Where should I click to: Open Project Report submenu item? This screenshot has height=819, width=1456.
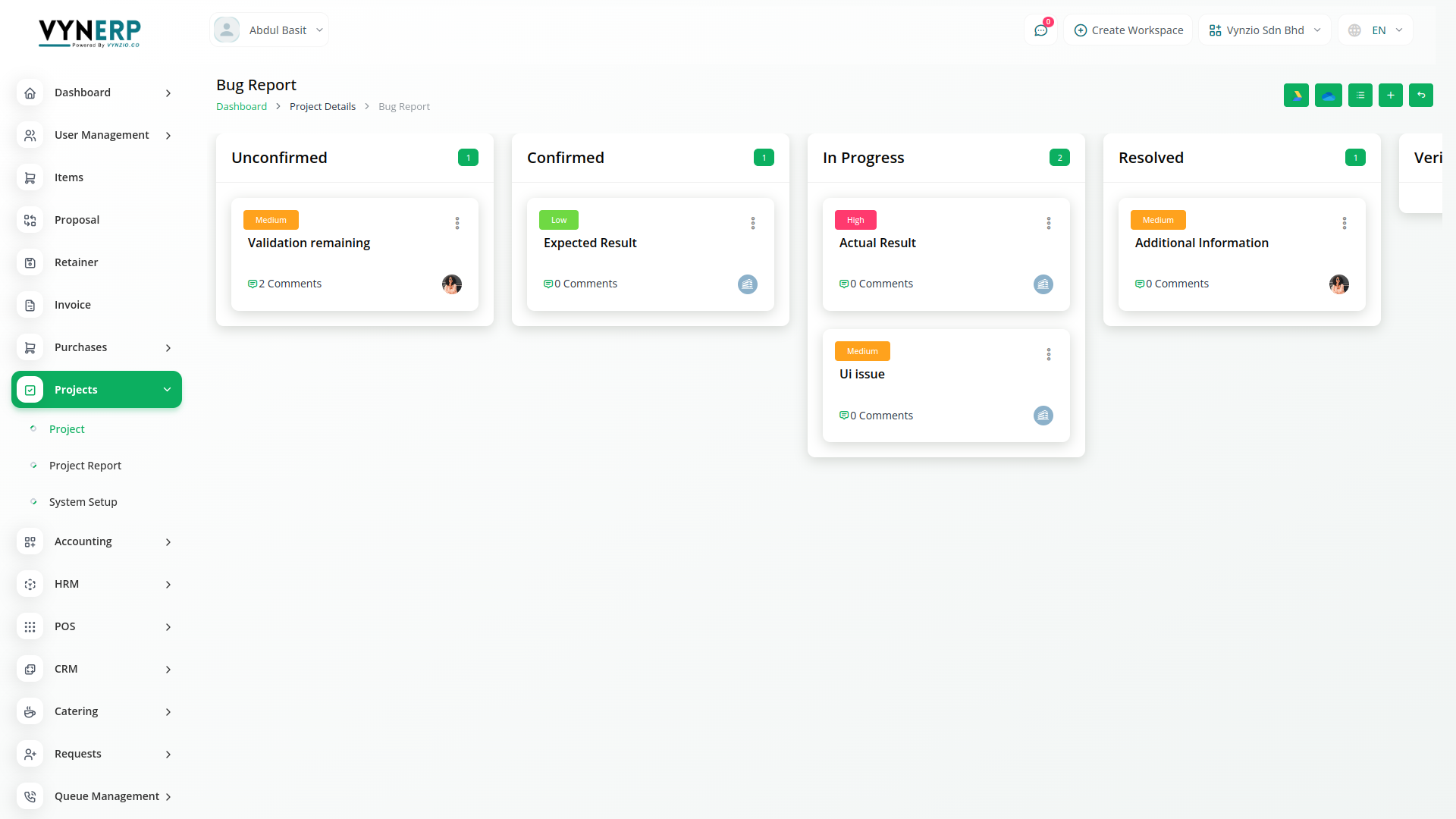click(85, 466)
